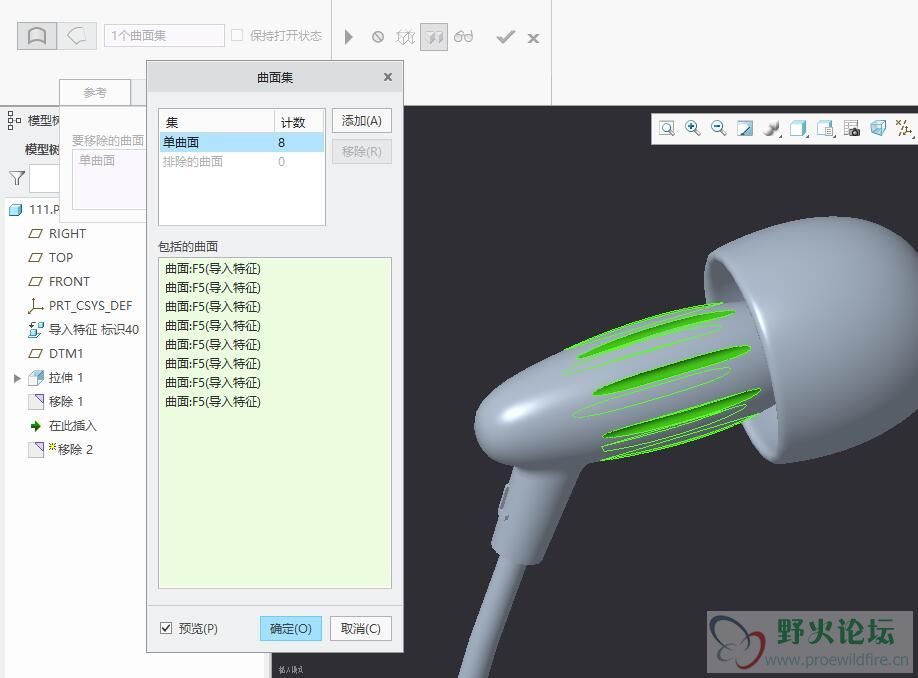Confirm with 确定(O) button
This screenshot has height=678, width=918.
(290, 629)
